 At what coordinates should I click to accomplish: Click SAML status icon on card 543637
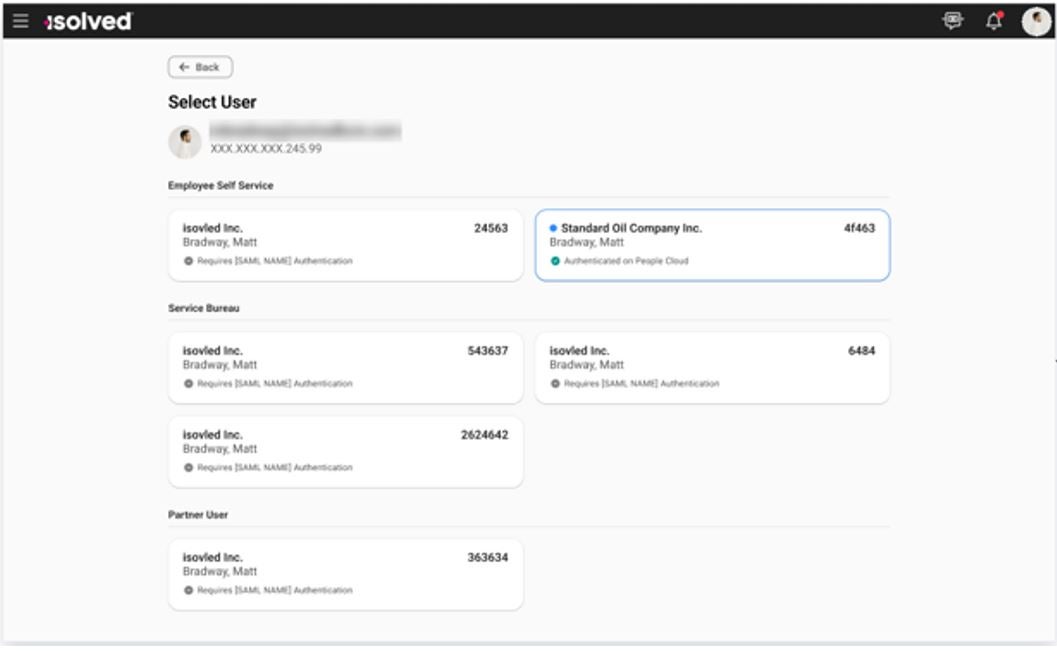[x=189, y=384]
